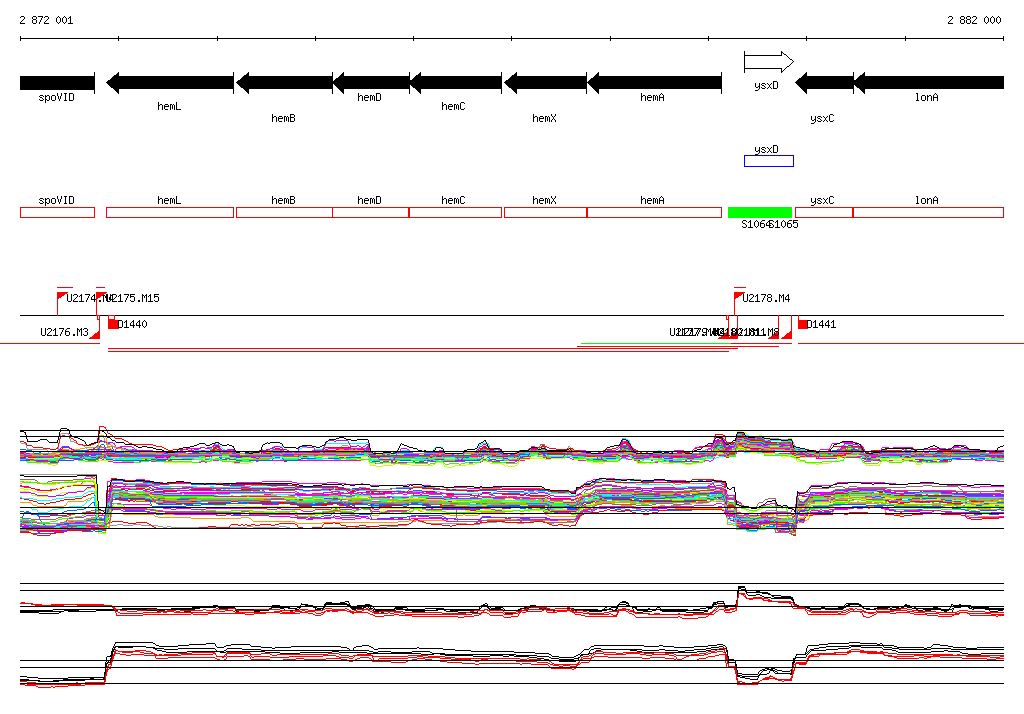
Task: Select the hemL gene arrow
Action: 170,83
